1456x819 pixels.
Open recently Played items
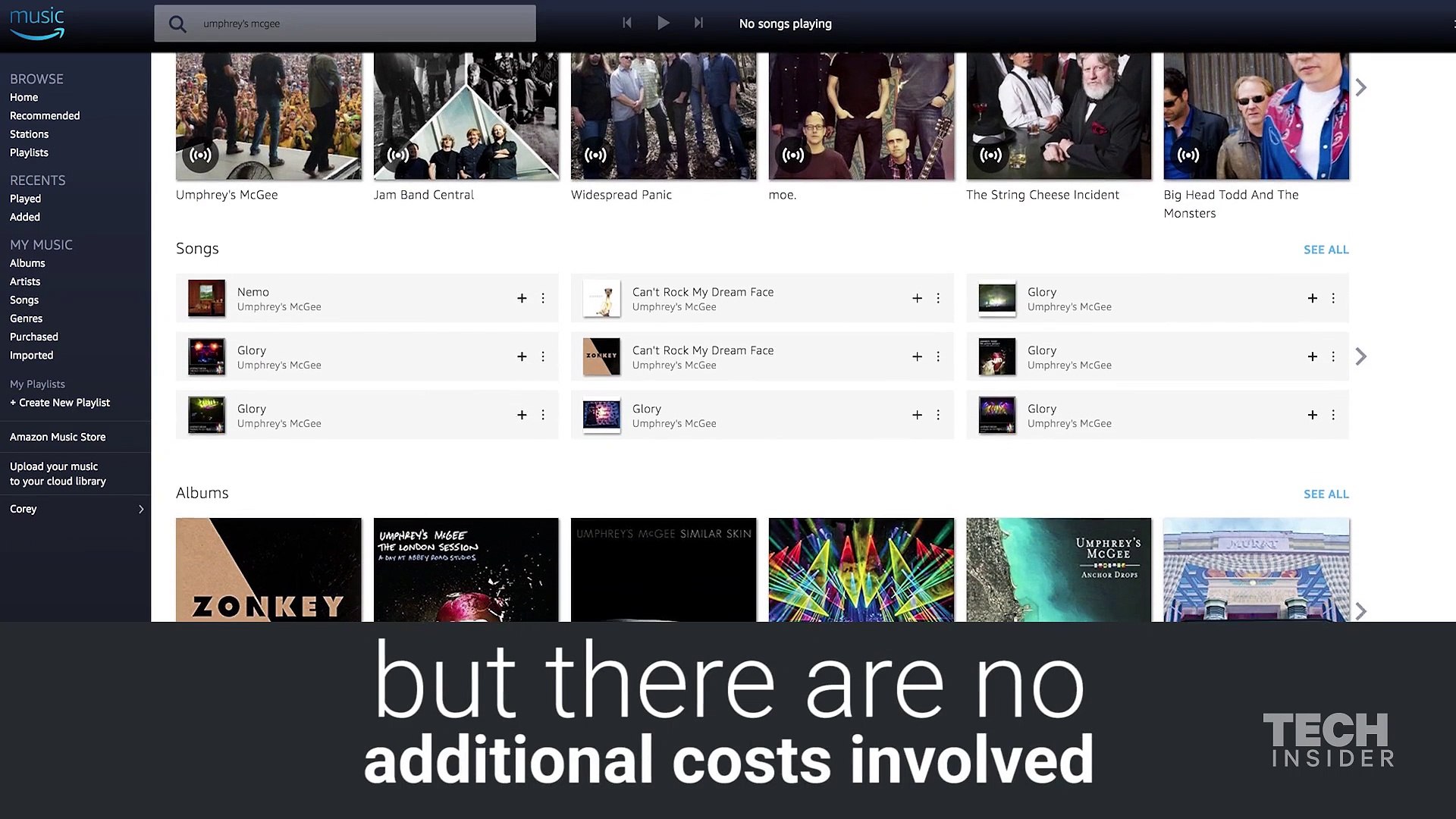(x=25, y=199)
